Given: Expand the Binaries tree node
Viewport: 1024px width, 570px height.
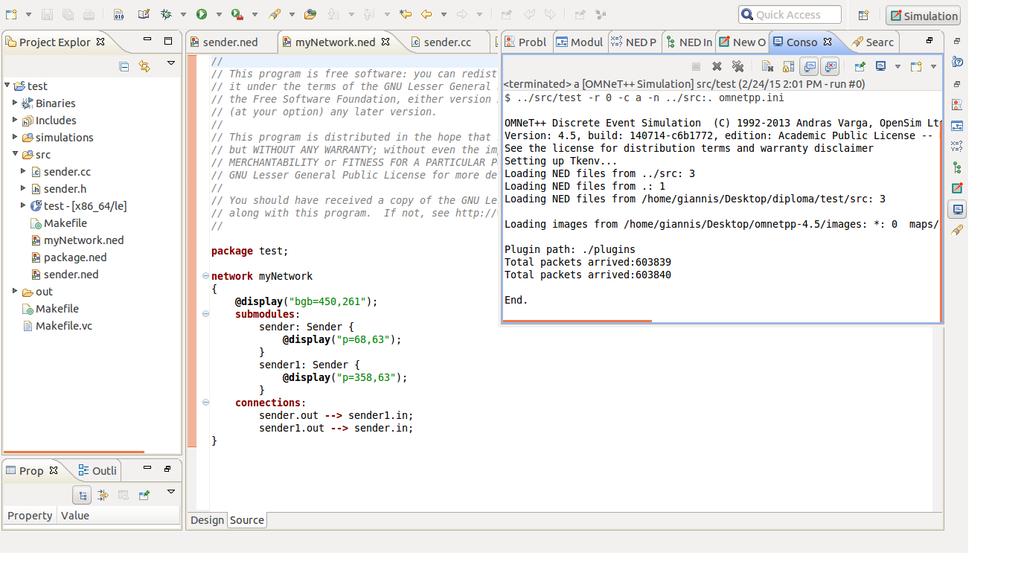Looking at the screenshot, I should [x=14, y=103].
